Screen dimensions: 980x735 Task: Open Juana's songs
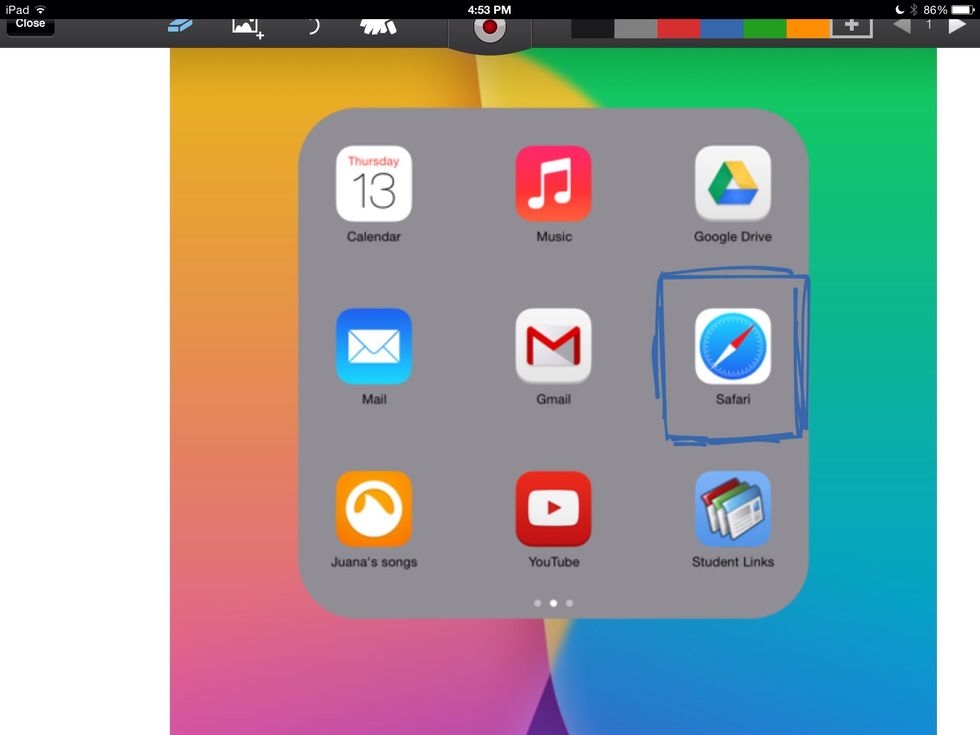(x=374, y=508)
